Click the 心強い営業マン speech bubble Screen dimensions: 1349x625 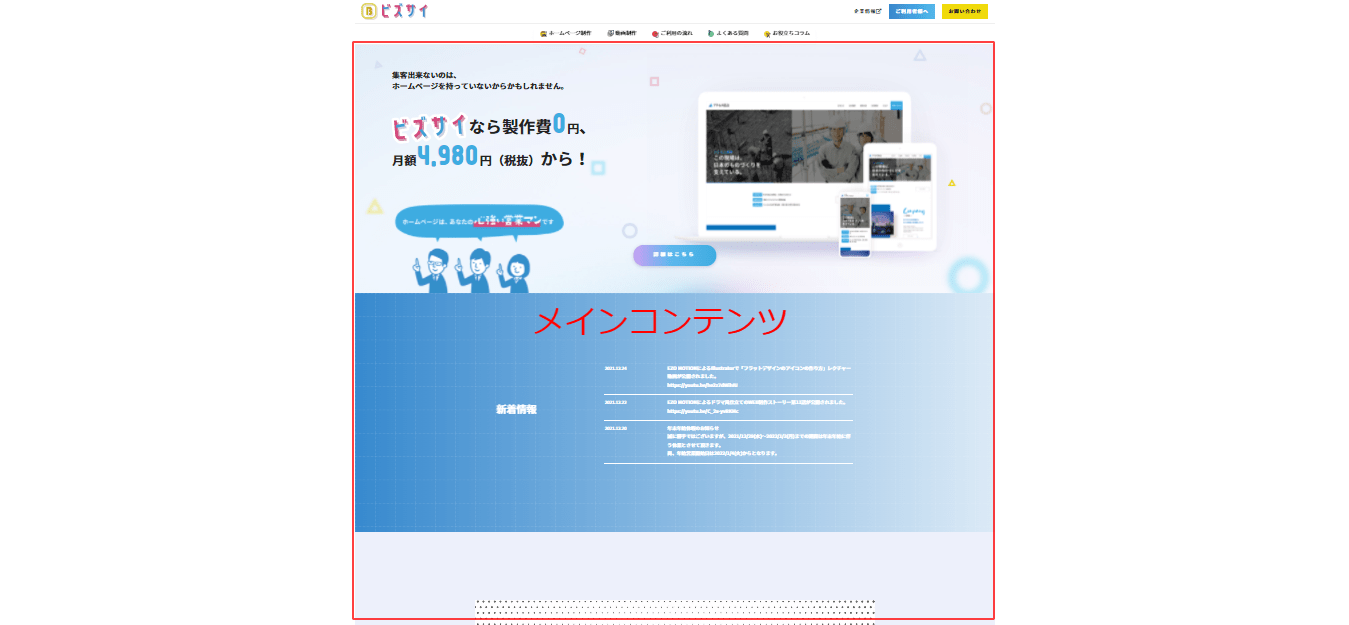[479, 221]
